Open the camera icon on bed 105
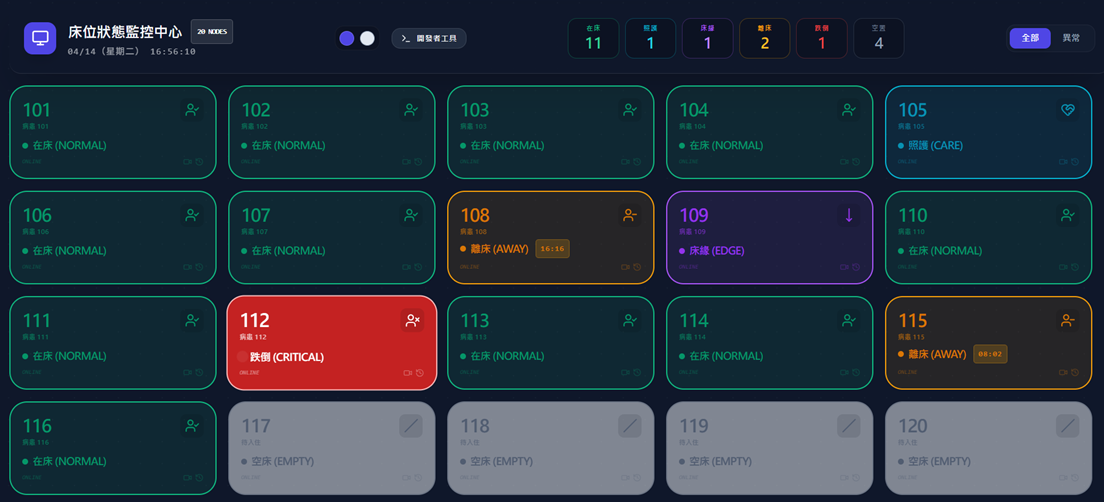1104x502 pixels. (x=1063, y=161)
